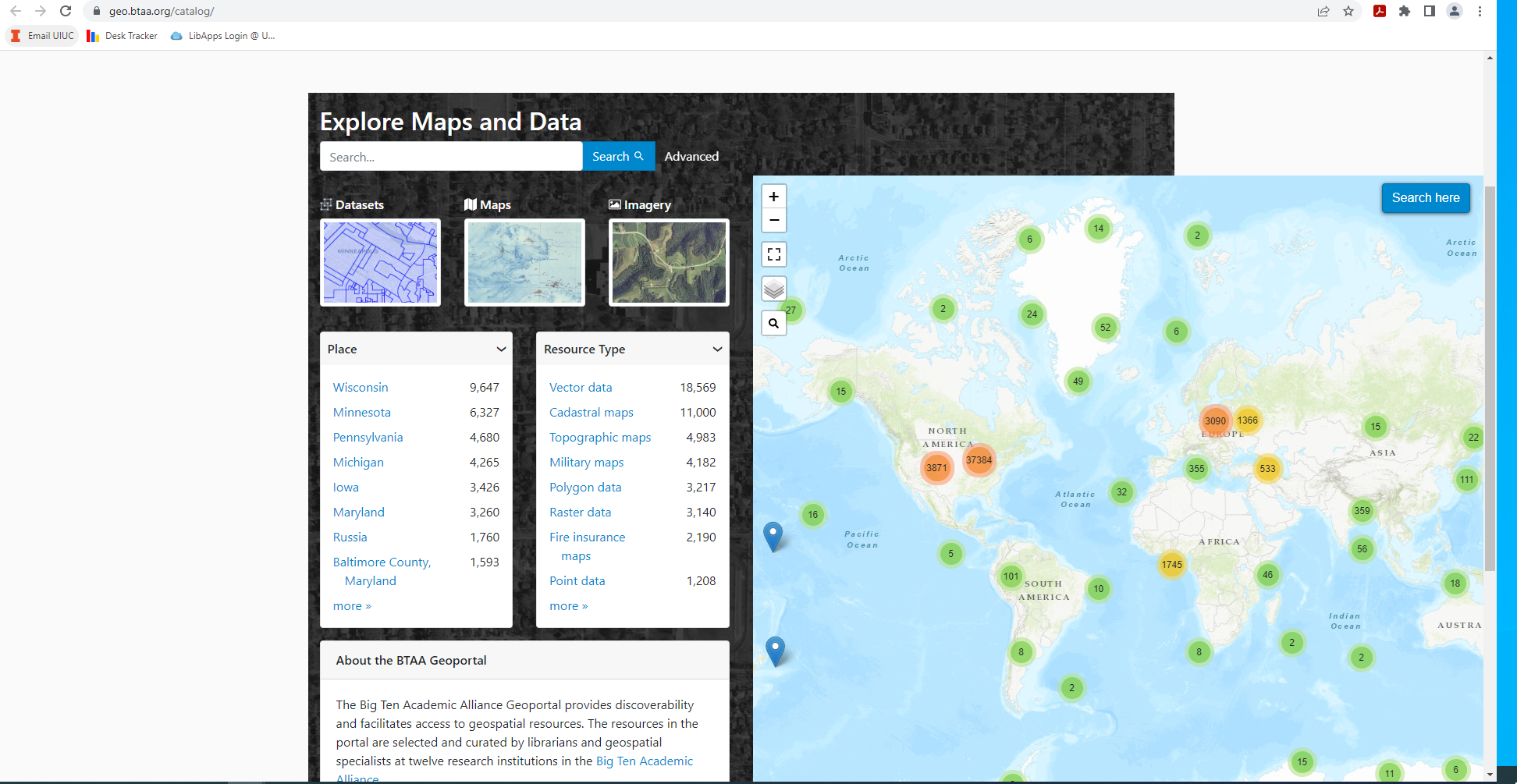The width and height of the screenshot is (1517, 784).
Task: Filter by Iowa place
Action: point(346,488)
